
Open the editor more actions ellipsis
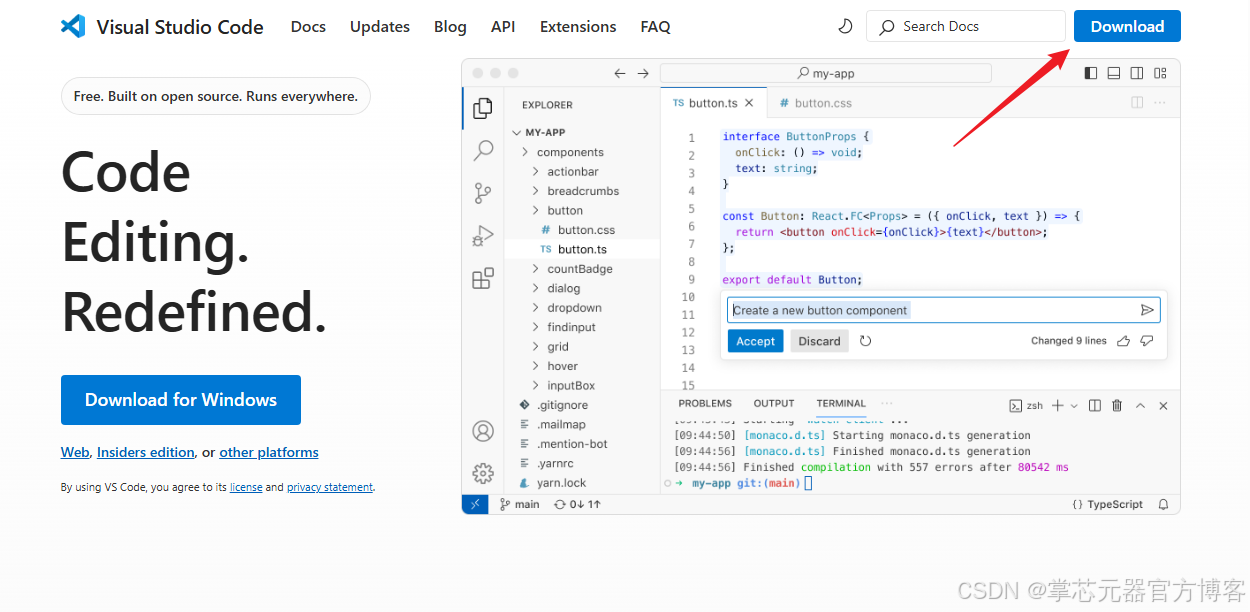1160,103
